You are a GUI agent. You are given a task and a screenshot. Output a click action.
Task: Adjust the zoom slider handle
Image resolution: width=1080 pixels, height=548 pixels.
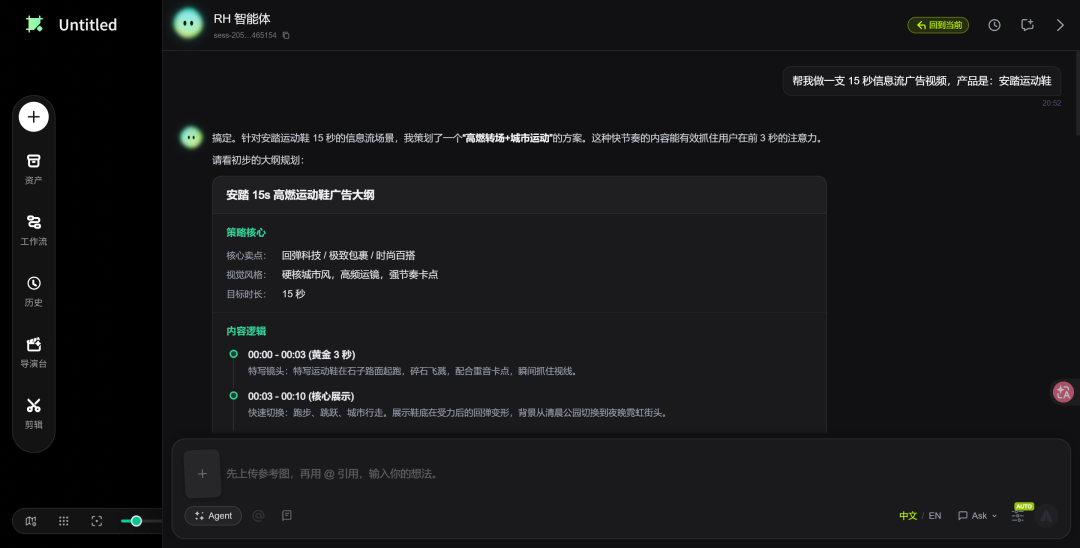136,521
